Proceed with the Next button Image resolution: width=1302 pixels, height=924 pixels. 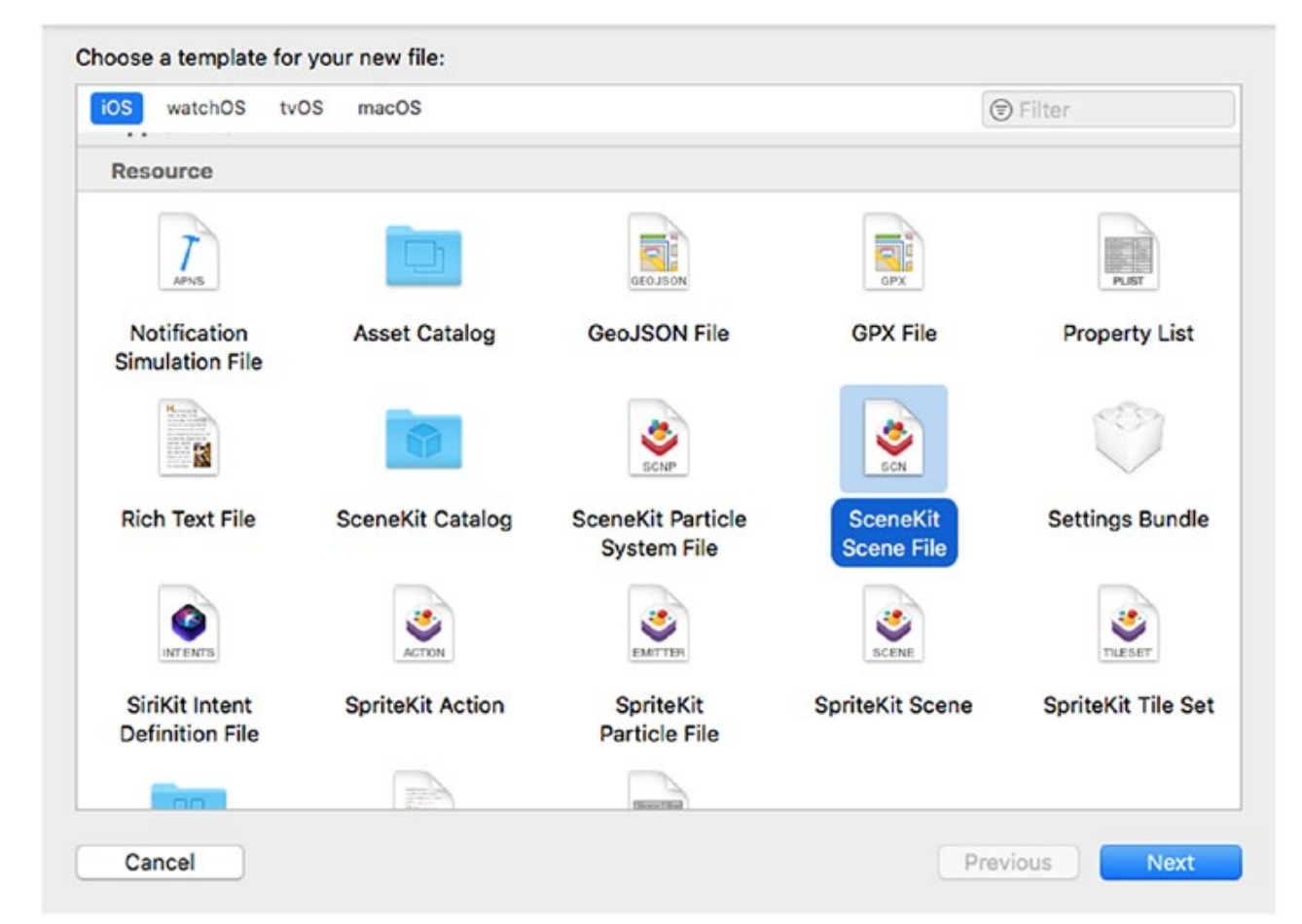pos(1171,863)
